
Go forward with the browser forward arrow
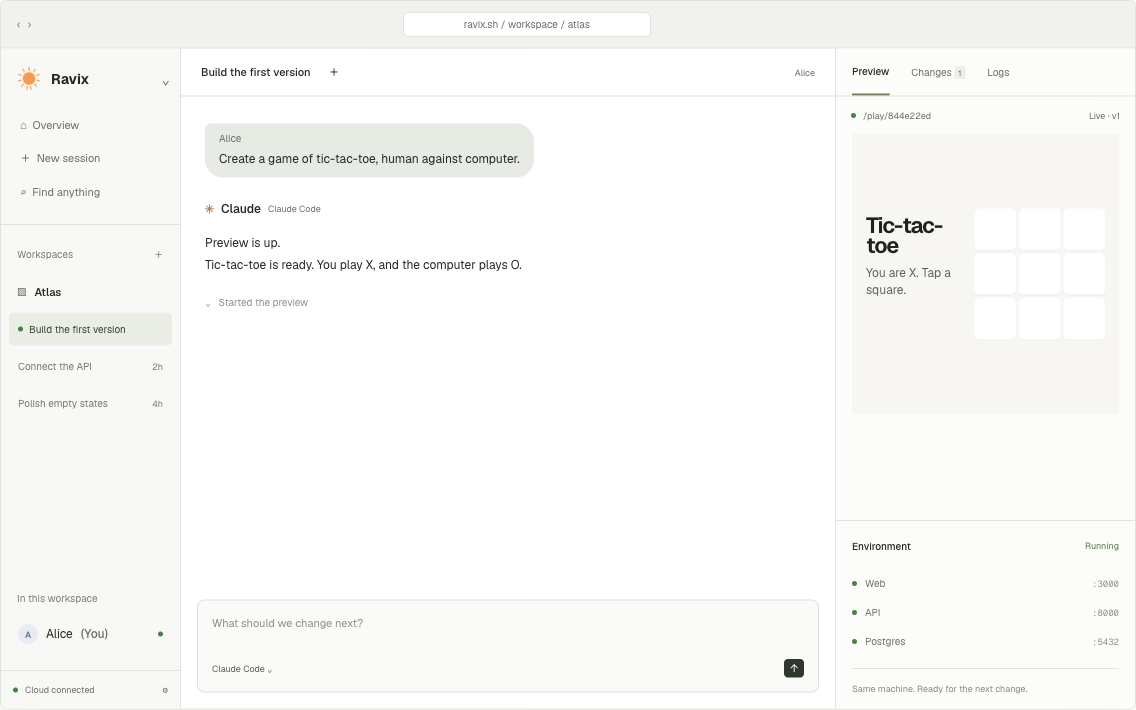[x=30, y=25]
